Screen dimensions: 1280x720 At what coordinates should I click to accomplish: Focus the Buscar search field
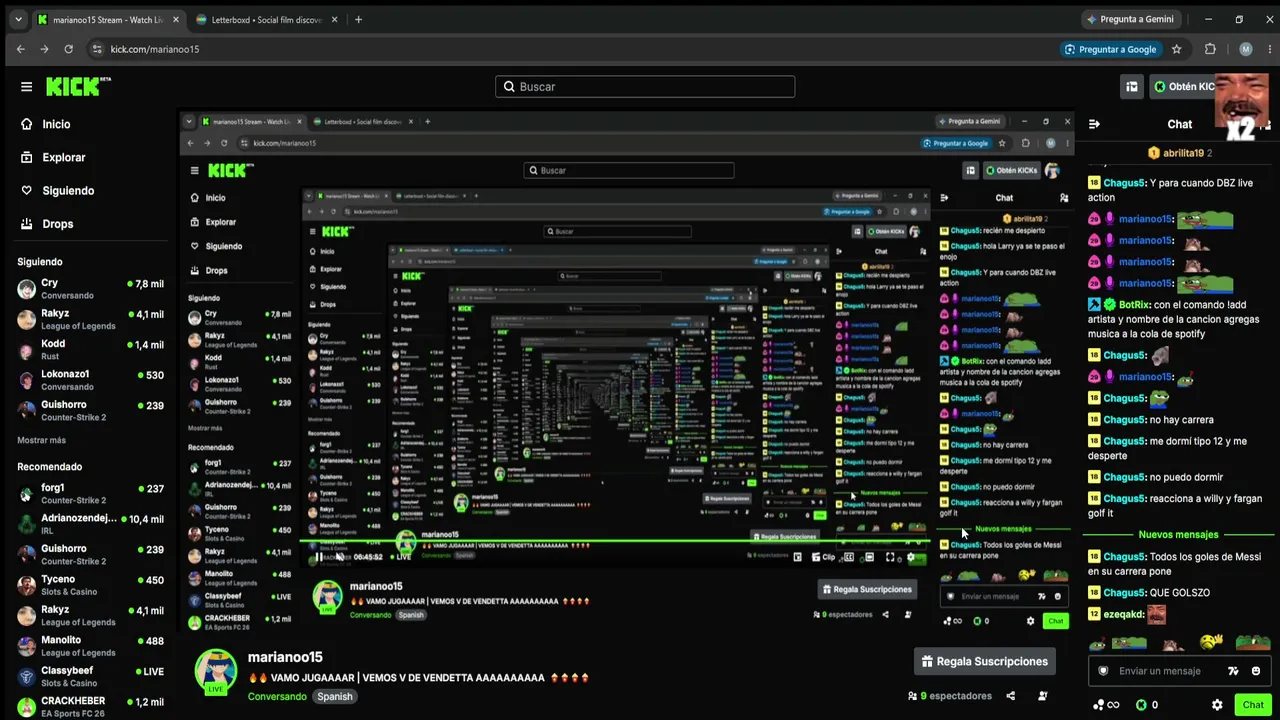645,87
